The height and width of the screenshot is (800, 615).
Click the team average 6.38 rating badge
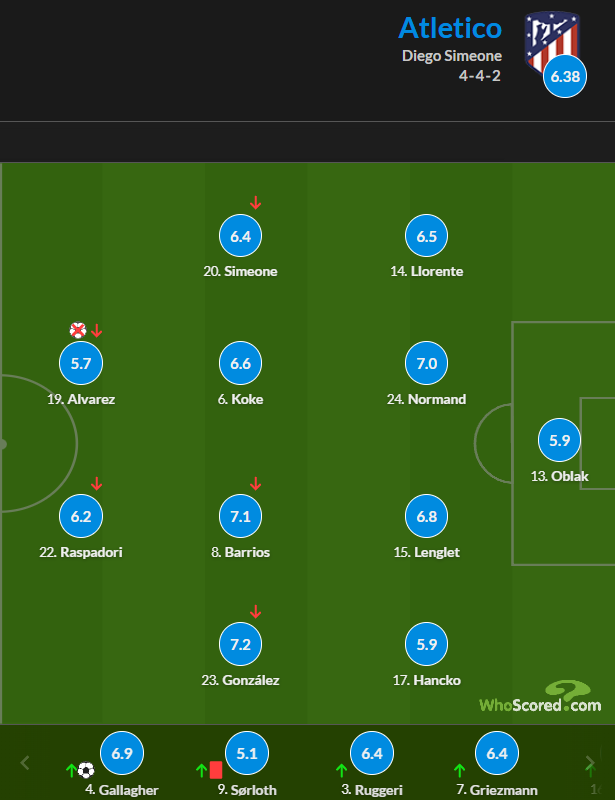pos(565,76)
